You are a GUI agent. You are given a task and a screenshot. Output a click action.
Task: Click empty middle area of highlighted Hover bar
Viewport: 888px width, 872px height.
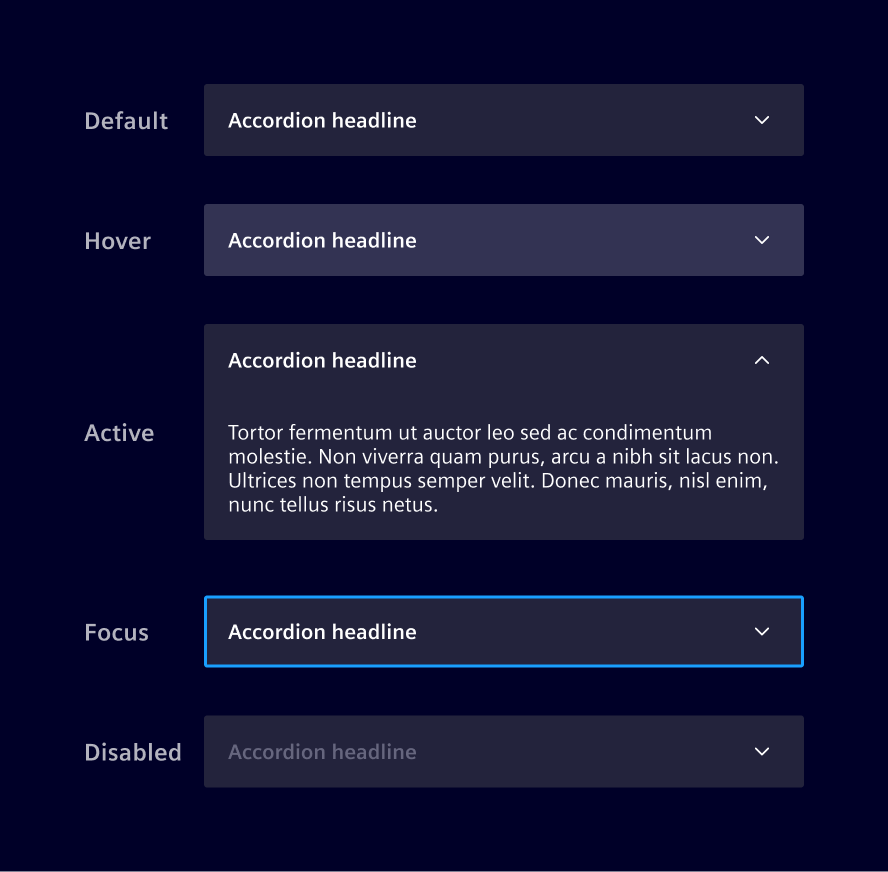click(x=580, y=240)
